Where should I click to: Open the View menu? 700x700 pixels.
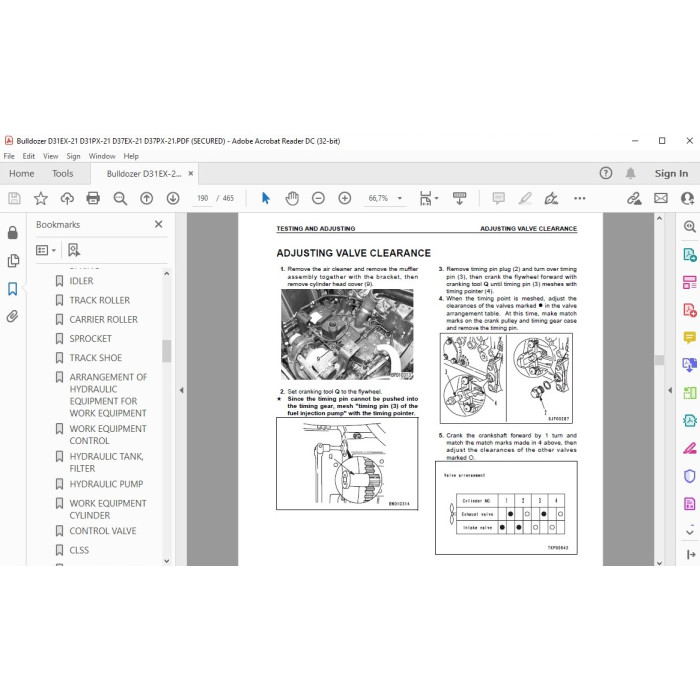[50, 156]
